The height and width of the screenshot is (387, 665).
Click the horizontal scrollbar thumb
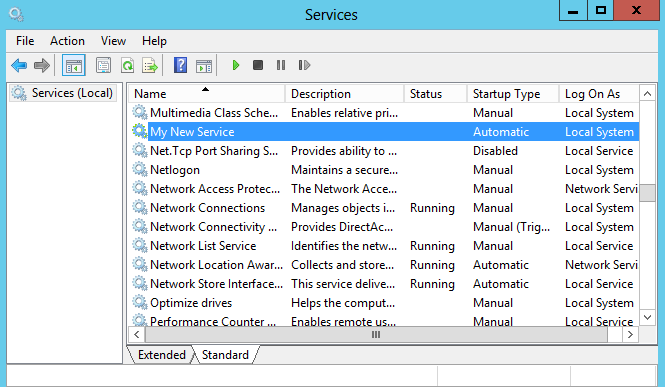(x=376, y=334)
